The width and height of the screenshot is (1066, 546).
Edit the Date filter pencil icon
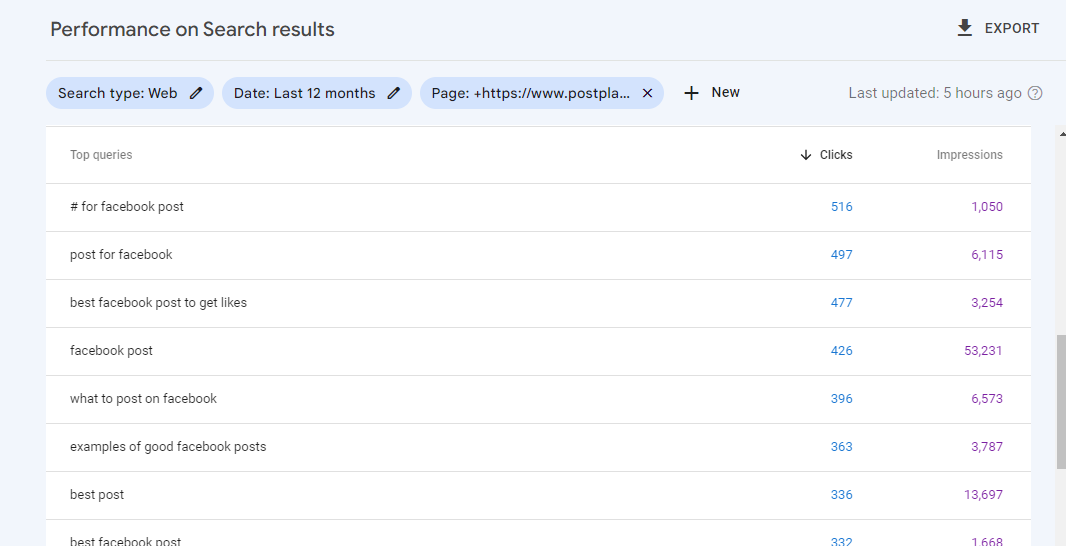click(394, 93)
